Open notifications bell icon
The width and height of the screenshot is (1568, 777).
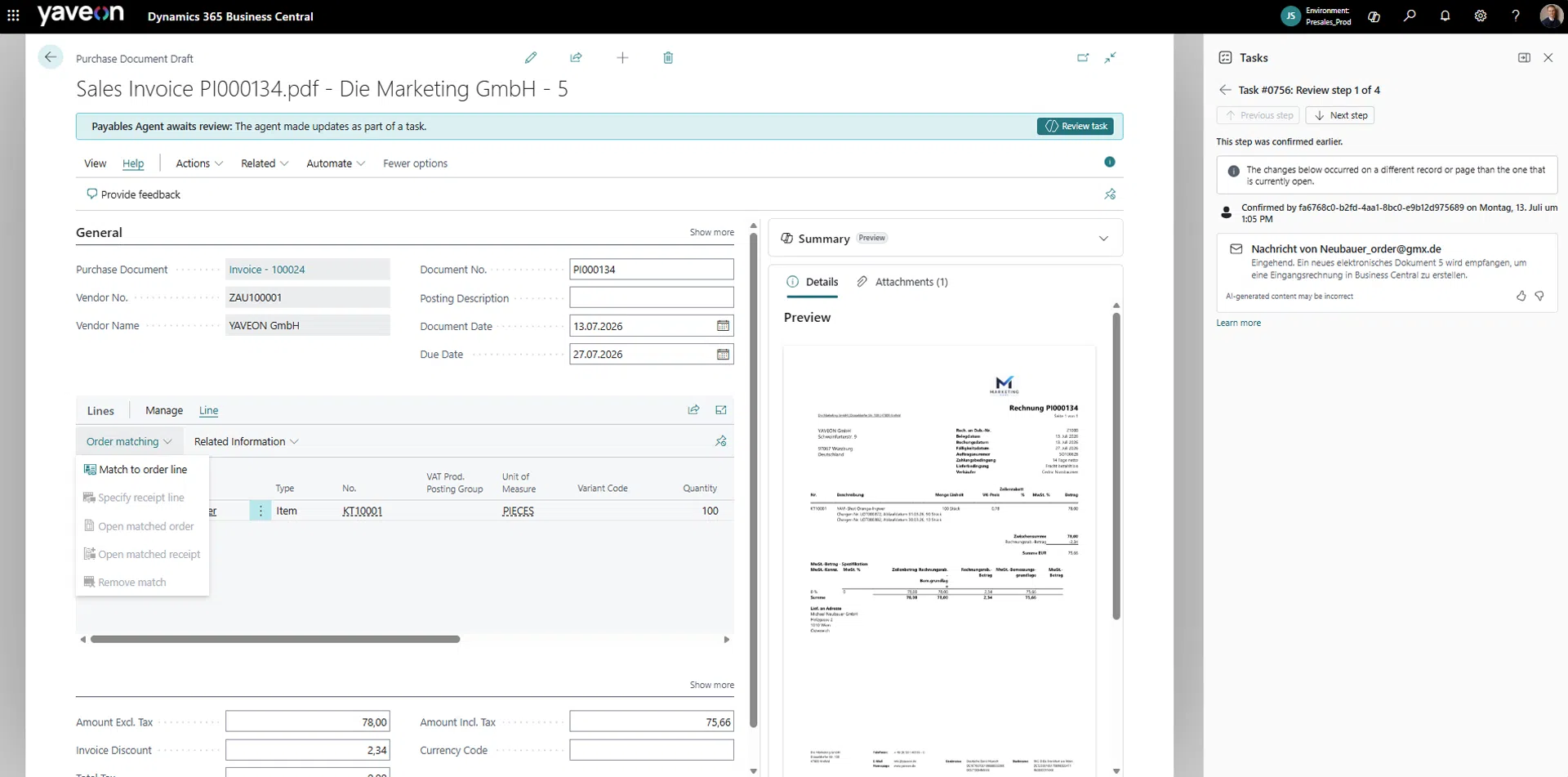click(1445, 16)
